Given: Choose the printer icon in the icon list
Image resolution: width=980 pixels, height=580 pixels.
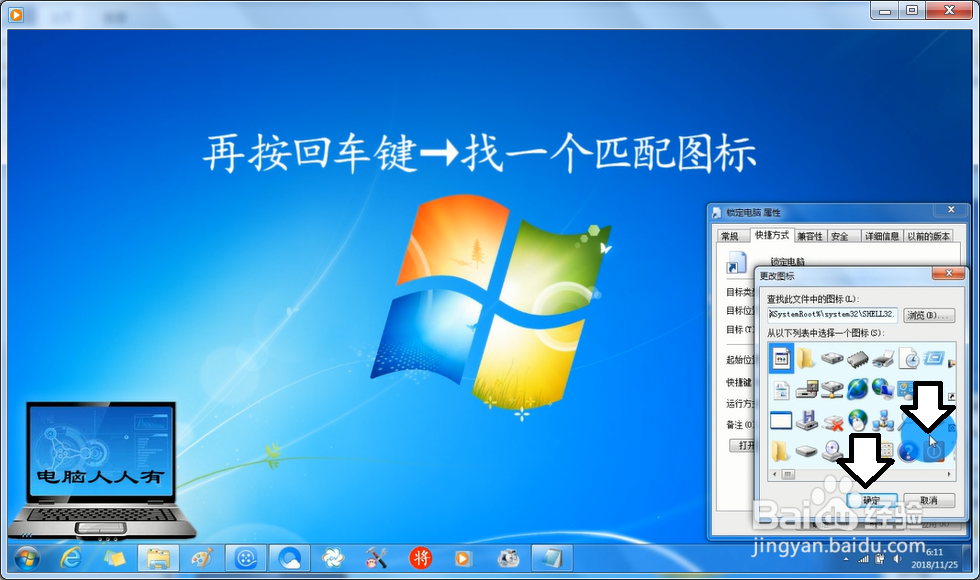Looking at the screenshot, I should (x=882, y=359).
